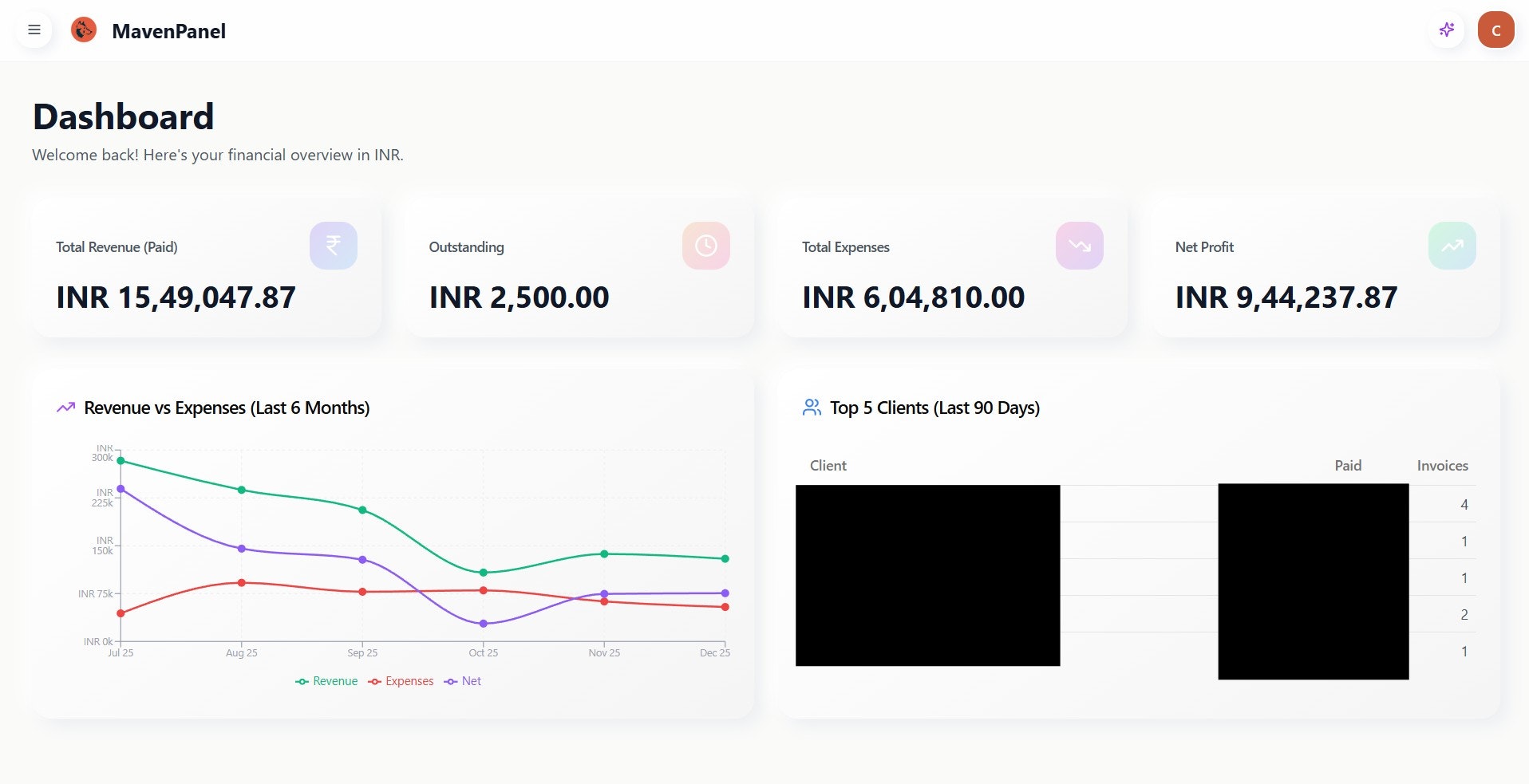Viewport: 1529px width, 784px height.
Task: Click the upward trend icon on Net Profit
Action: (1452, 246)
